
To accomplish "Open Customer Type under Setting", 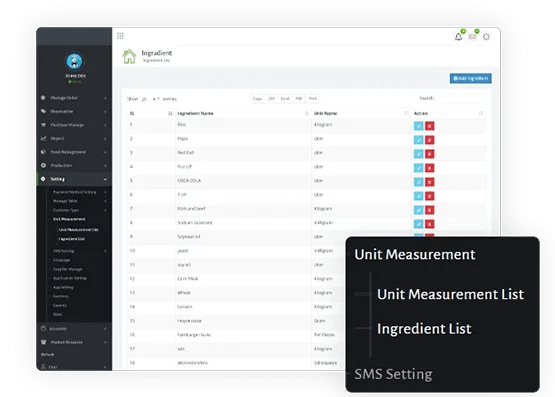I will (66, 210).
